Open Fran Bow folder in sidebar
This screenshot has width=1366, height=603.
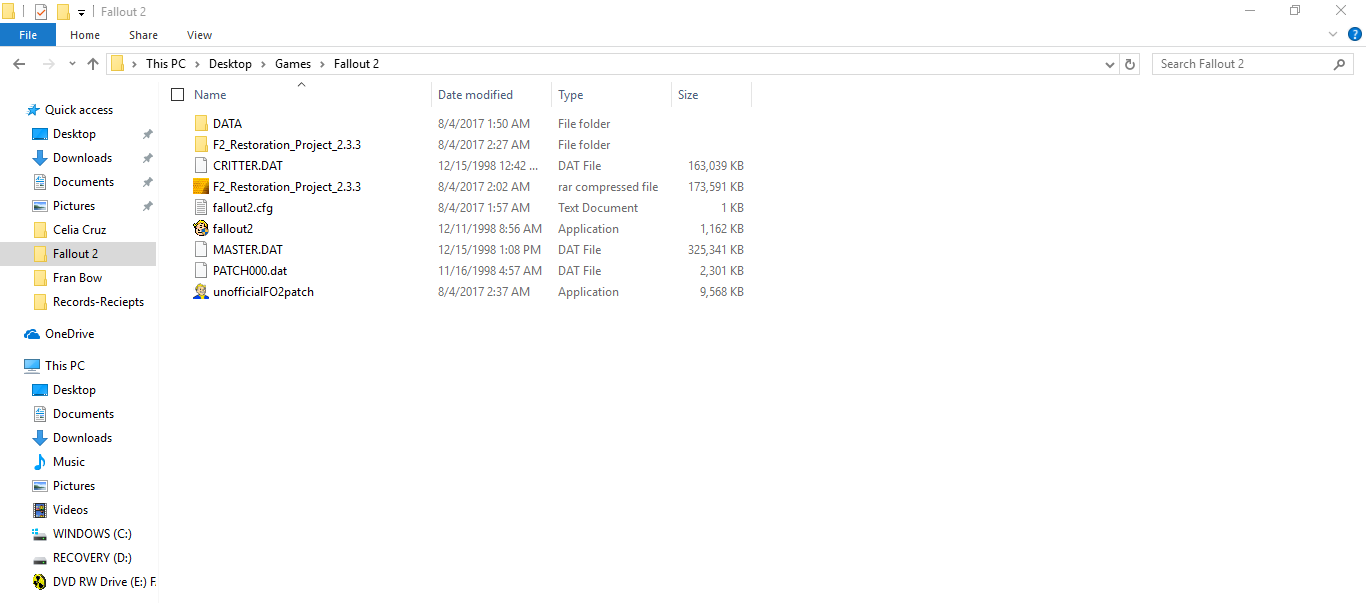pos(77,278)
